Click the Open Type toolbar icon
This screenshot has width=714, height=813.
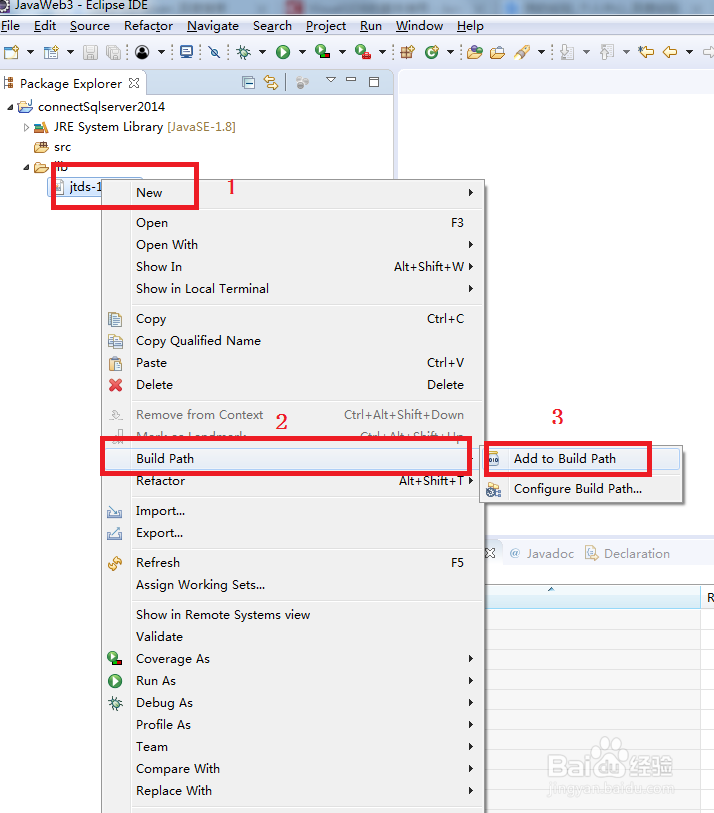(x=474, y=52)
